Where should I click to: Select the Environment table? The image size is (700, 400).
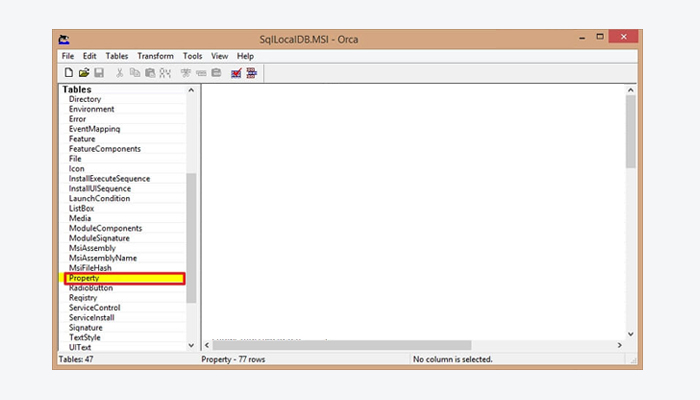(x=92, y=109)
